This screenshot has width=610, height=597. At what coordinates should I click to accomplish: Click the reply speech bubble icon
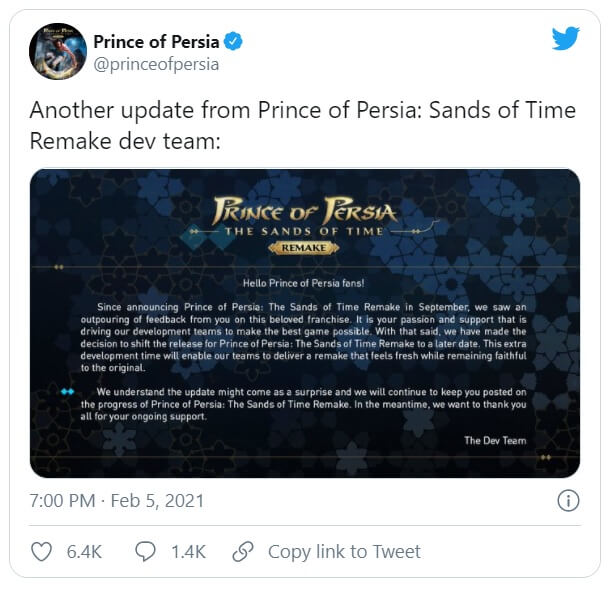click(x=145, y=552)
